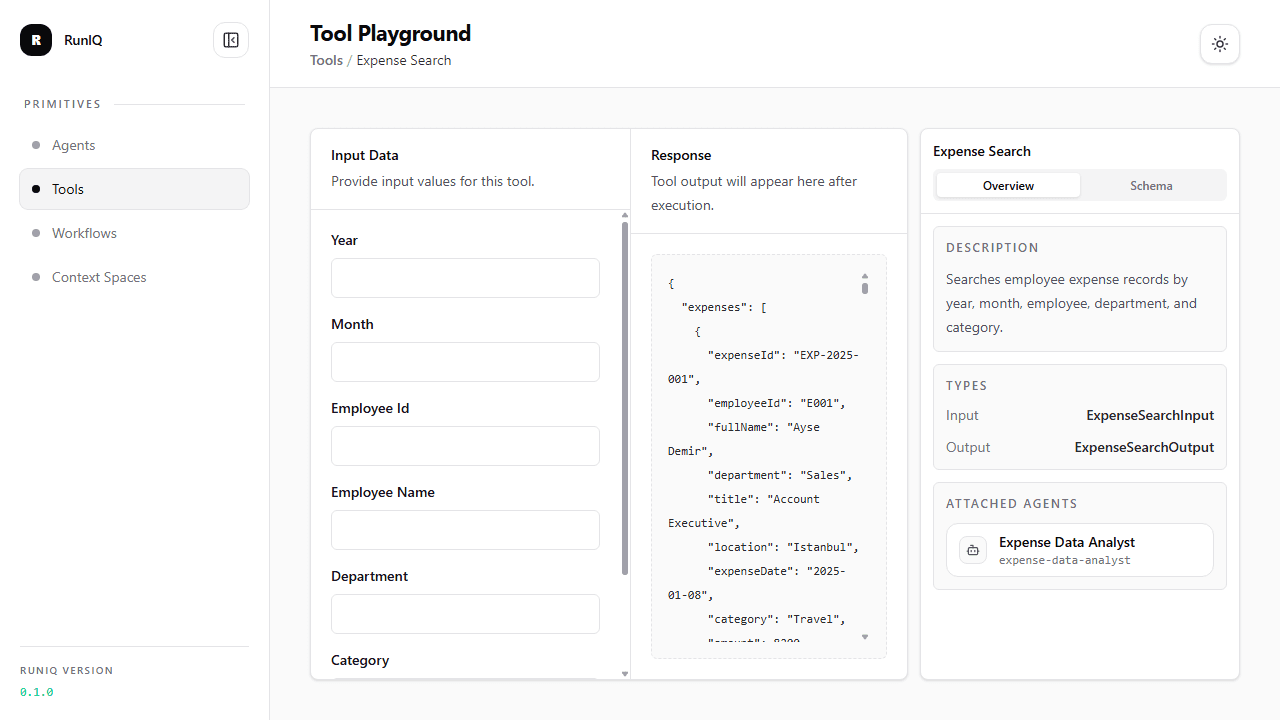The height and width of the screenshot is (720, 1280).
Task: Click the input form scroll-down arrow
Action: [x=625, y=674]
